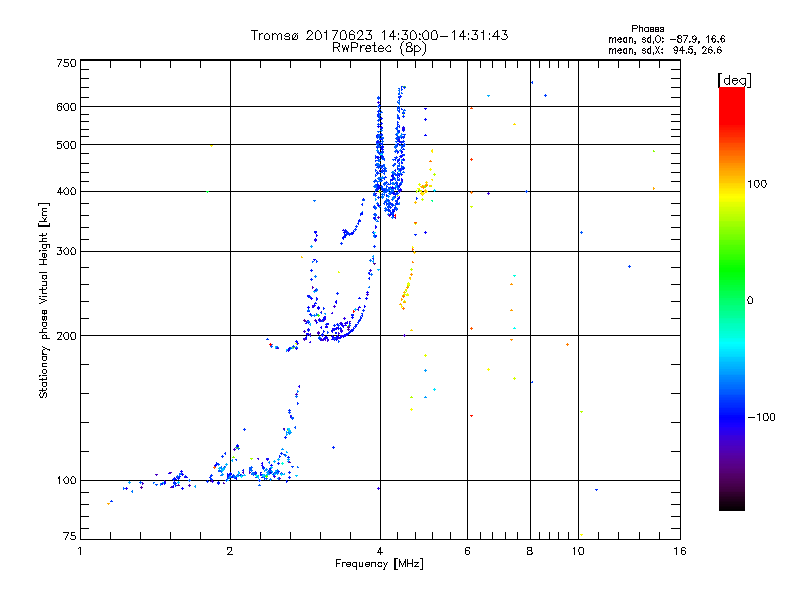Click the y-axis tick label 750

pos(66,63)
